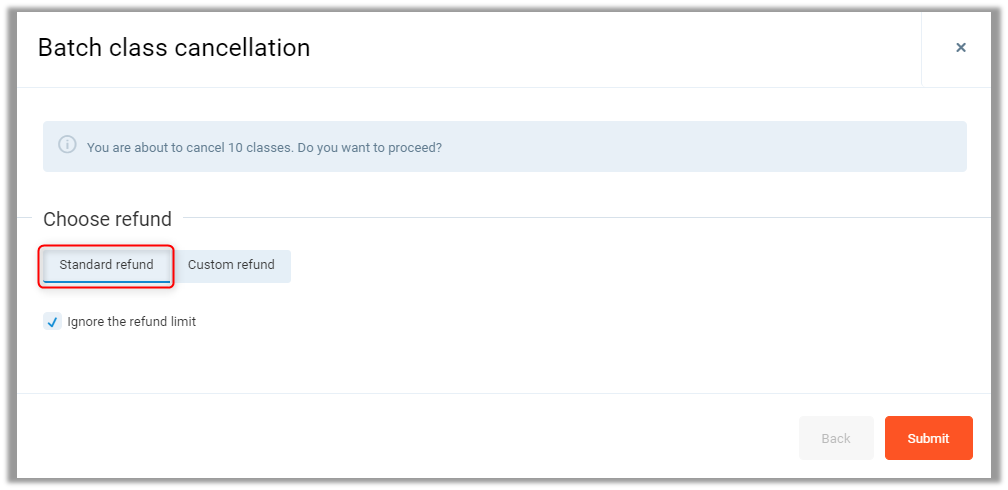Uncheck the Ignore the refund limit checkbox
This screenshot has width=1008, height=490.
tap(53, 322)
